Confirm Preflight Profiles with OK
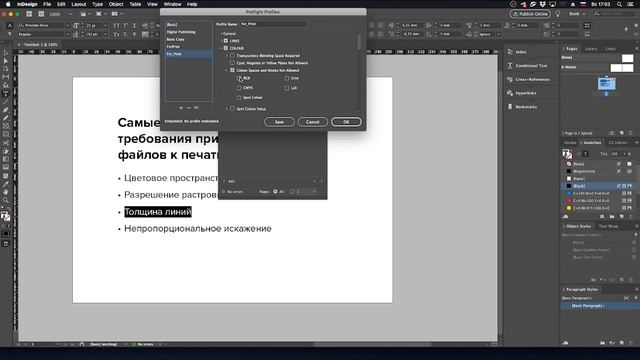 tap(346, 122)
